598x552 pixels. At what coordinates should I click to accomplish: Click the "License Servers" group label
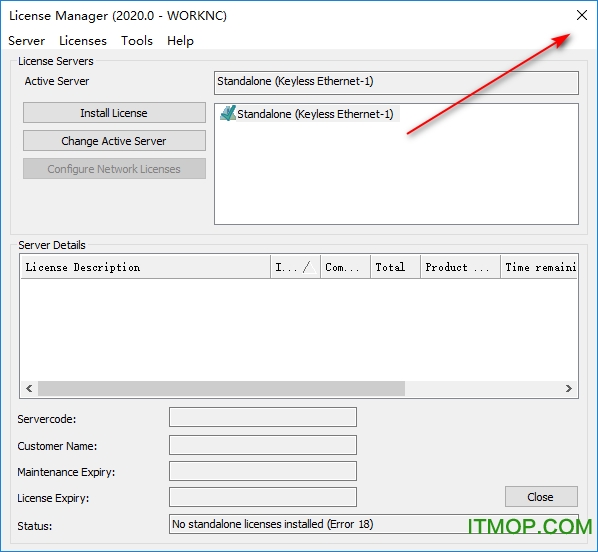click(56, 61)
